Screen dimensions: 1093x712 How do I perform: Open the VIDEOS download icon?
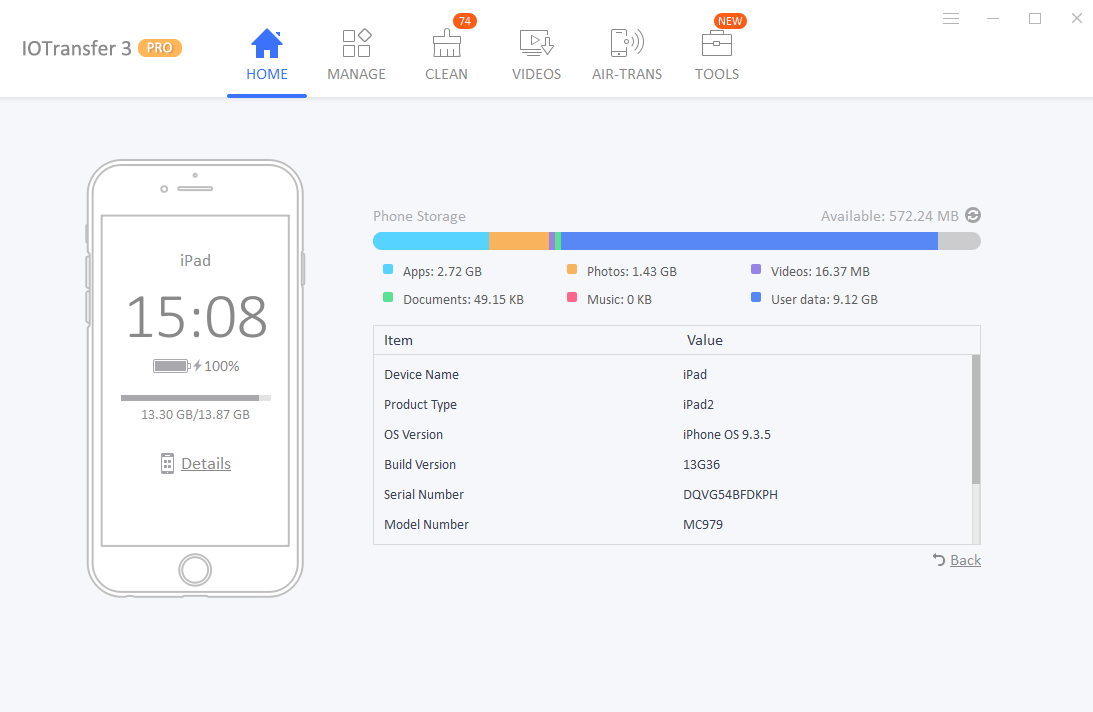click(536, 43)
